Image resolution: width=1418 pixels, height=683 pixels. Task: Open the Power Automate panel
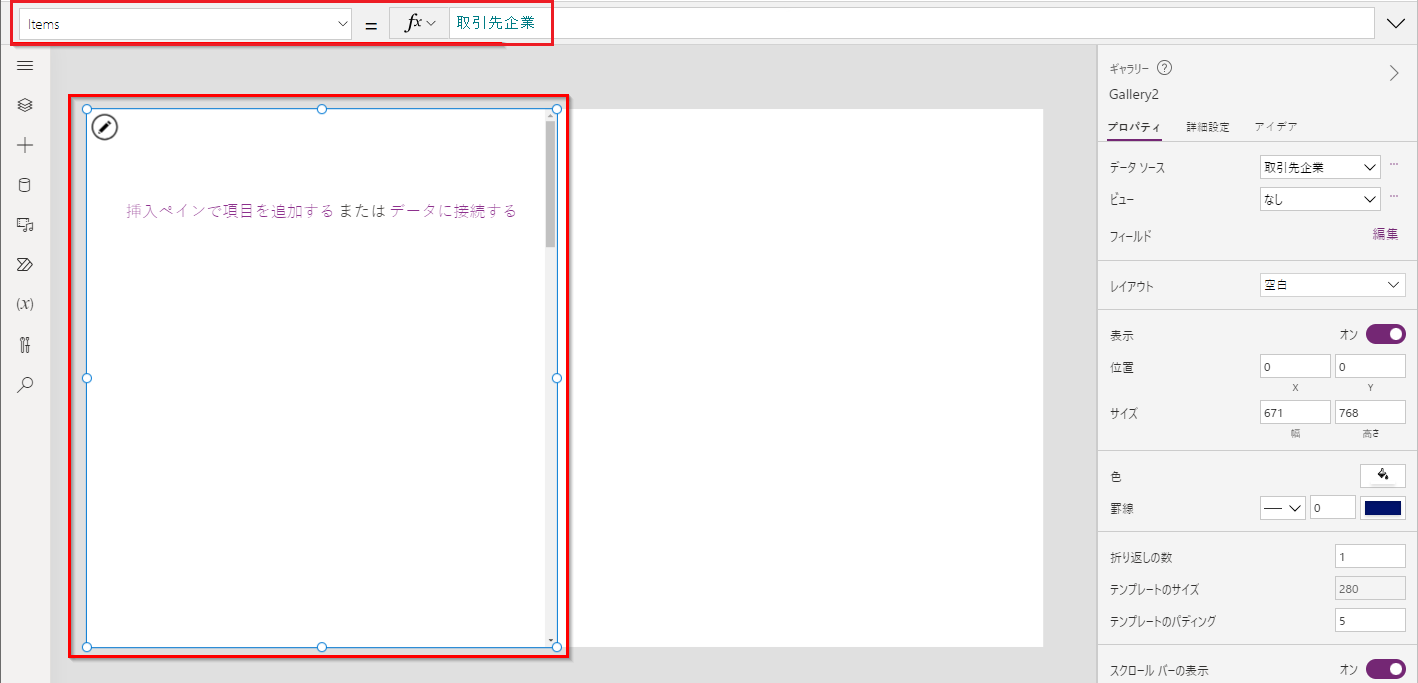coord(25,264)
